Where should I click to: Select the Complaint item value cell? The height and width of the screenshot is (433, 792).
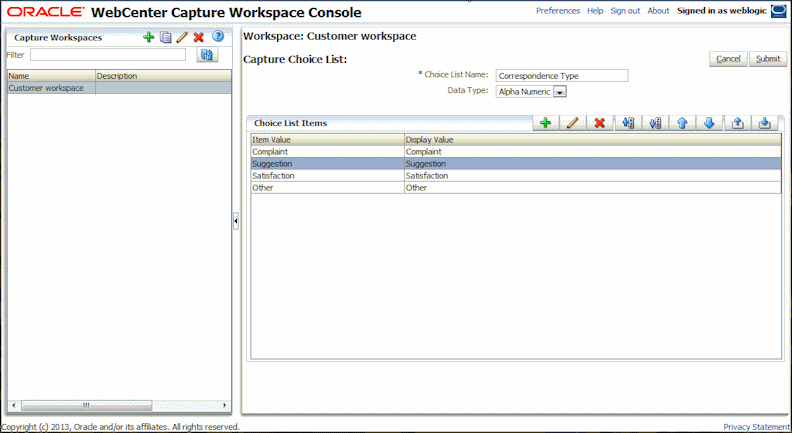pyautogui.click(x=328, y=152)
